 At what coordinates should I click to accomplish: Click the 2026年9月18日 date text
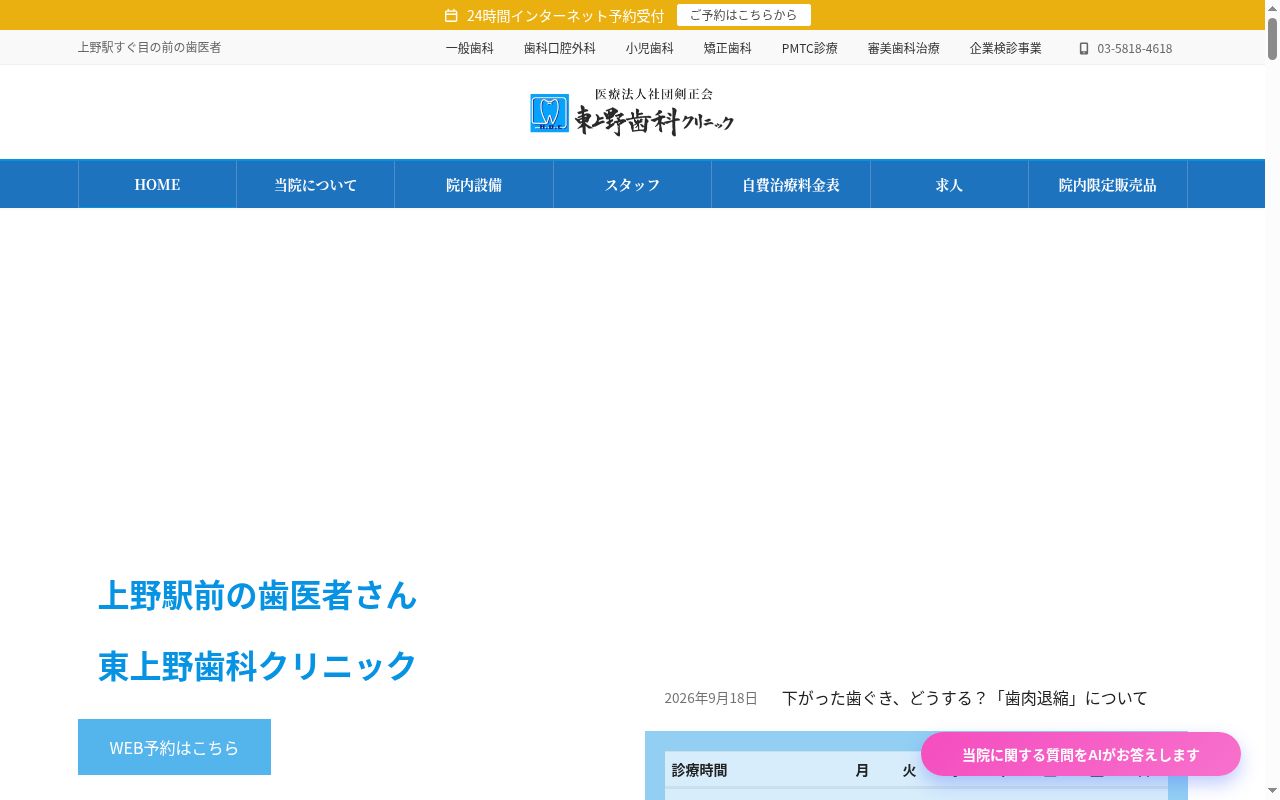pos(711,698)
